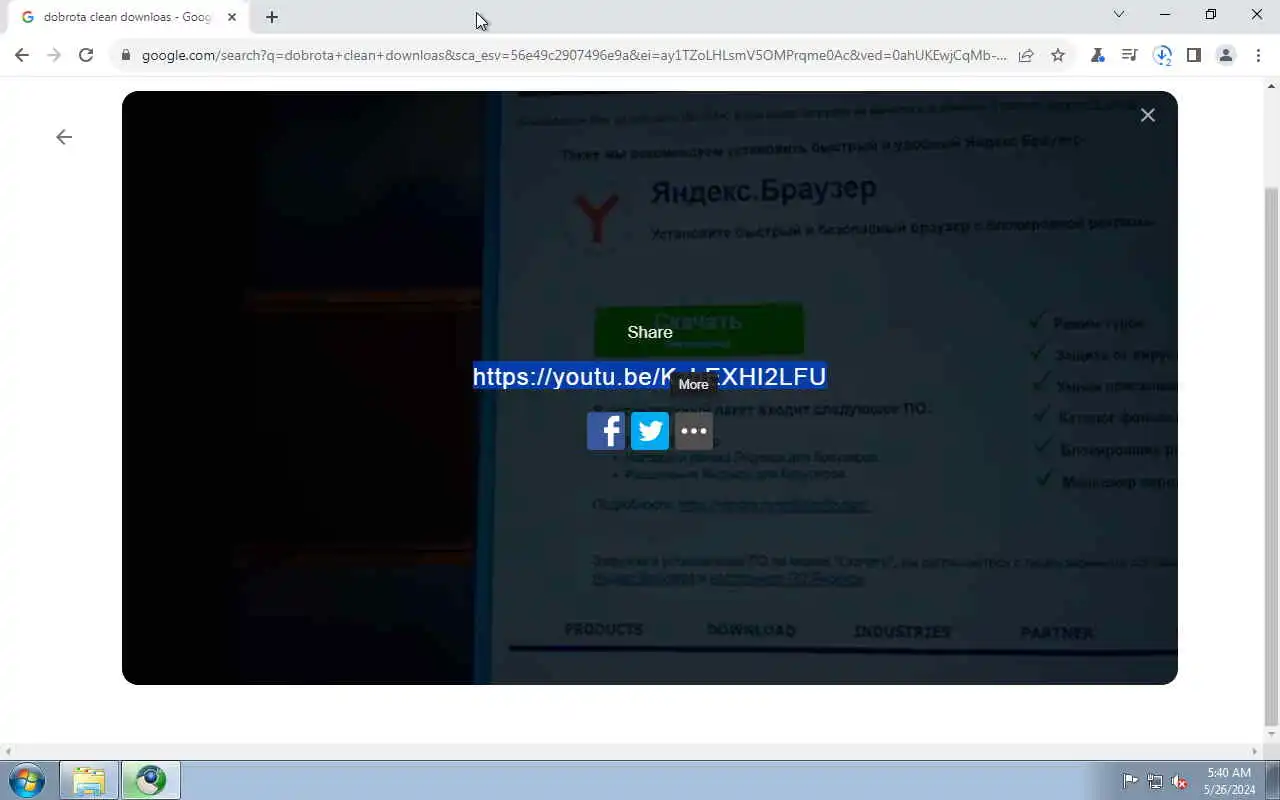This screenshot has height=800, width=1280.
Task: Open the More sharing options button
Action: coord(694,431)
